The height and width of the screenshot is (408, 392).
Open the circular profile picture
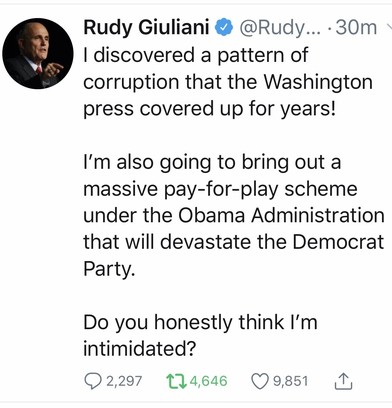pyautogui.click(x=38, y=54)
